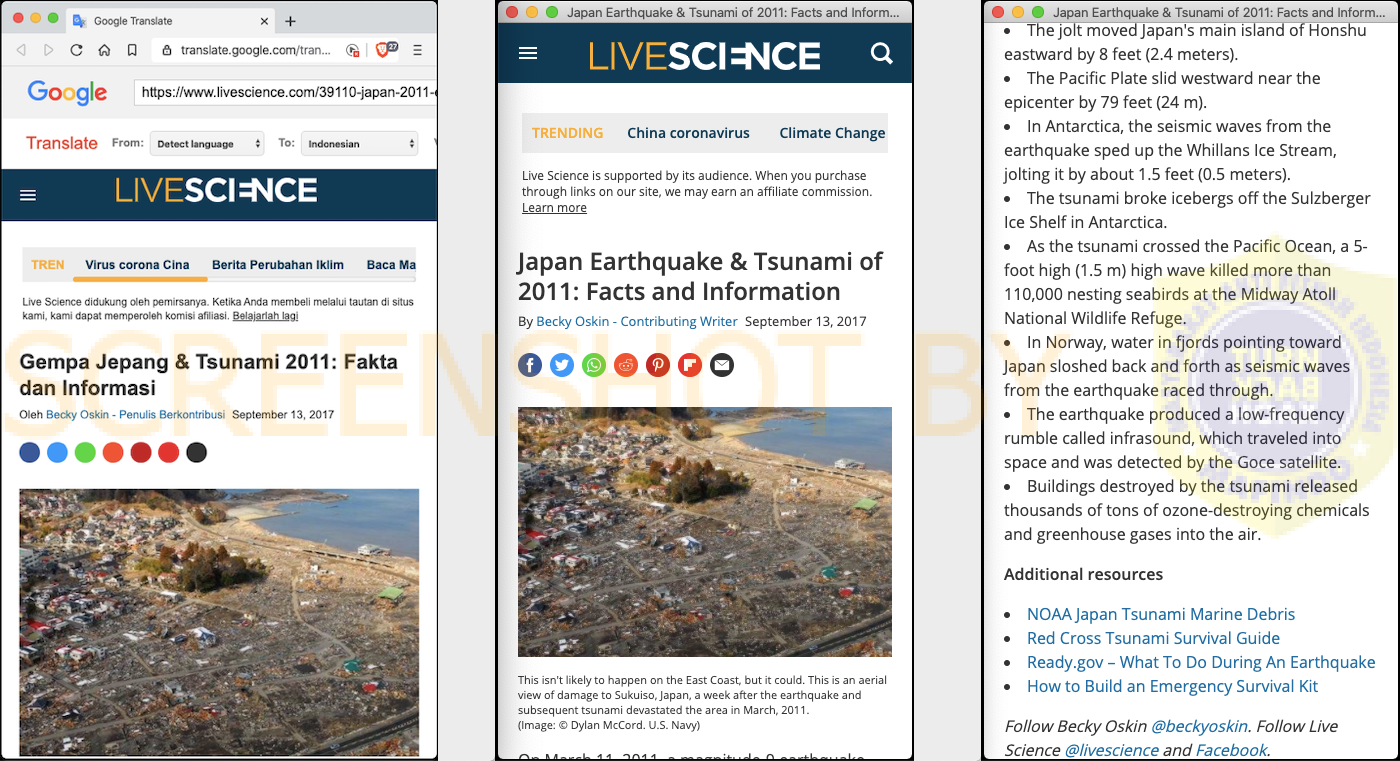
Task: Click the Belajarlah lagi link
Action: point(265,316)
